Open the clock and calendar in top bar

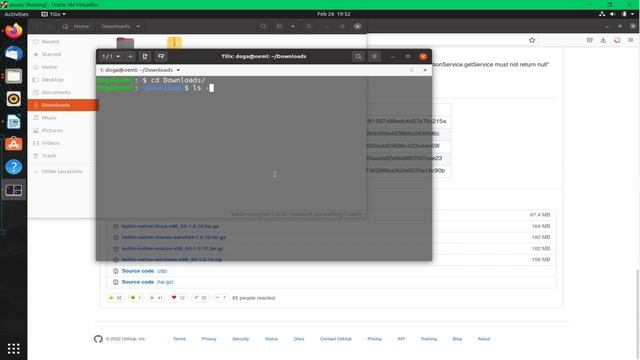point(333,14)
